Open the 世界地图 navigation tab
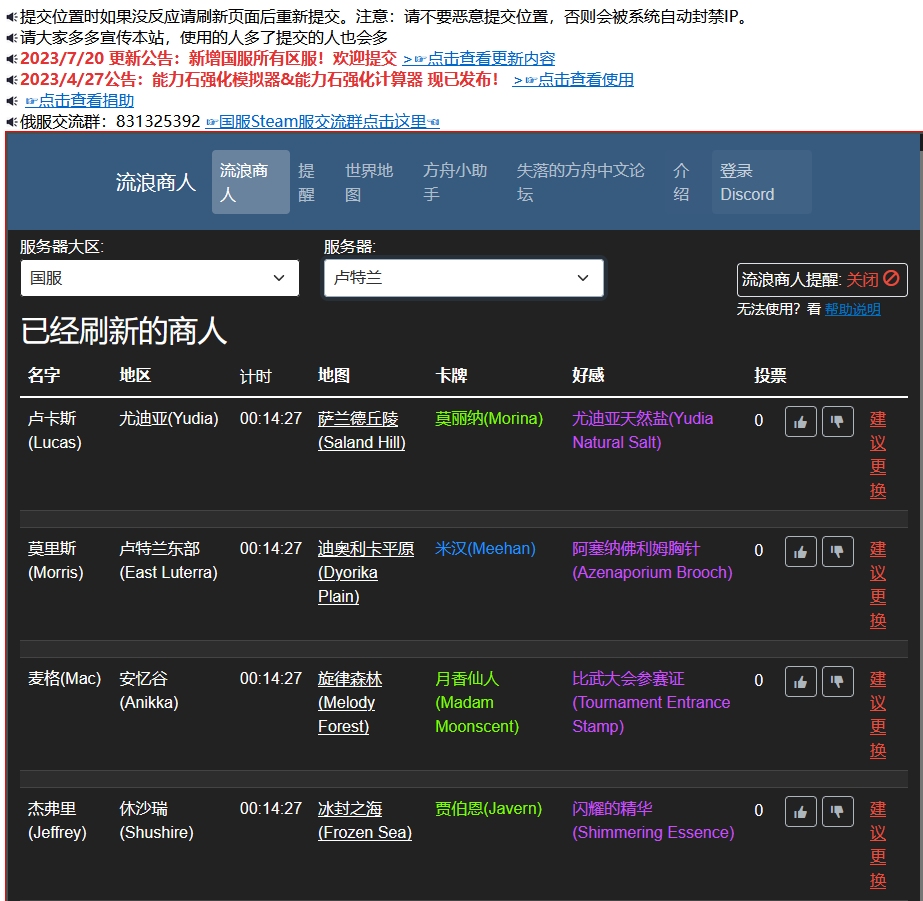Screen dimensions: 923x901 [x=368, y=182]
